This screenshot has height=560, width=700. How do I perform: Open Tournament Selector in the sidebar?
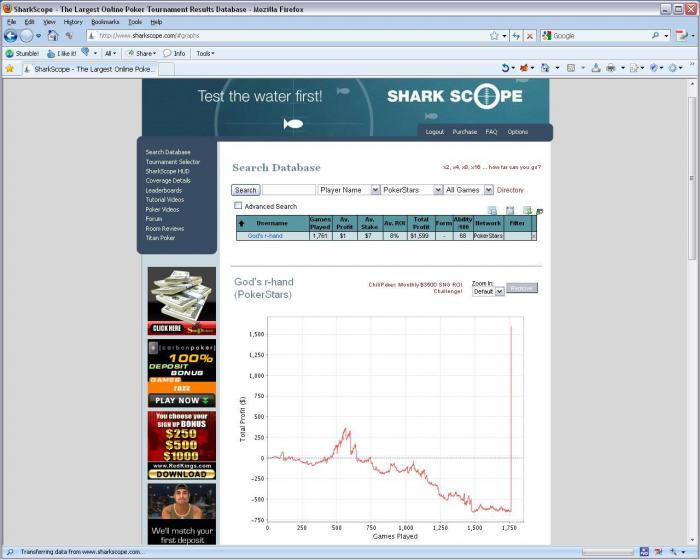pos(173,162)
